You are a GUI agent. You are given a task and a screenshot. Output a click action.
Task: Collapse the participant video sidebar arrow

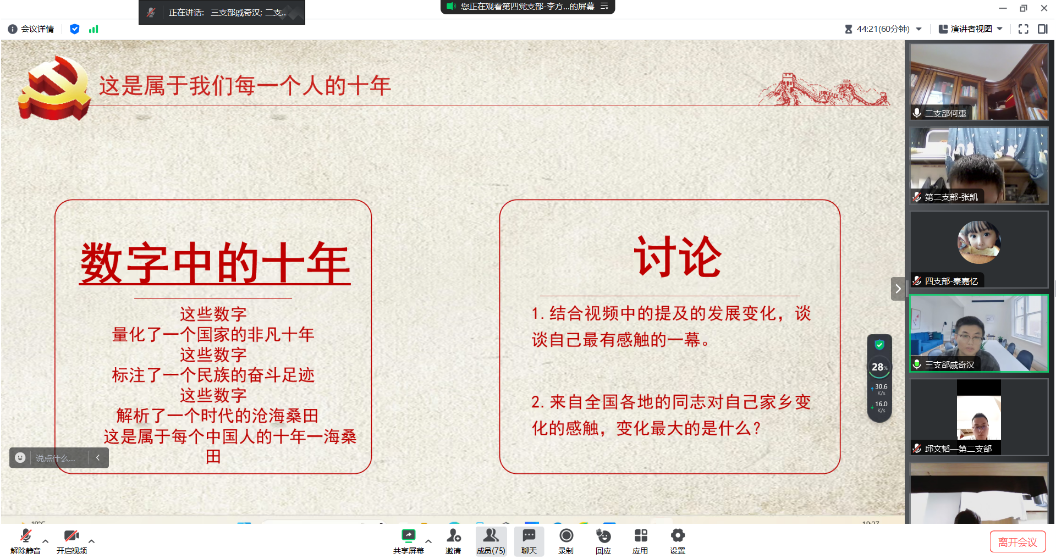(897, 288)
